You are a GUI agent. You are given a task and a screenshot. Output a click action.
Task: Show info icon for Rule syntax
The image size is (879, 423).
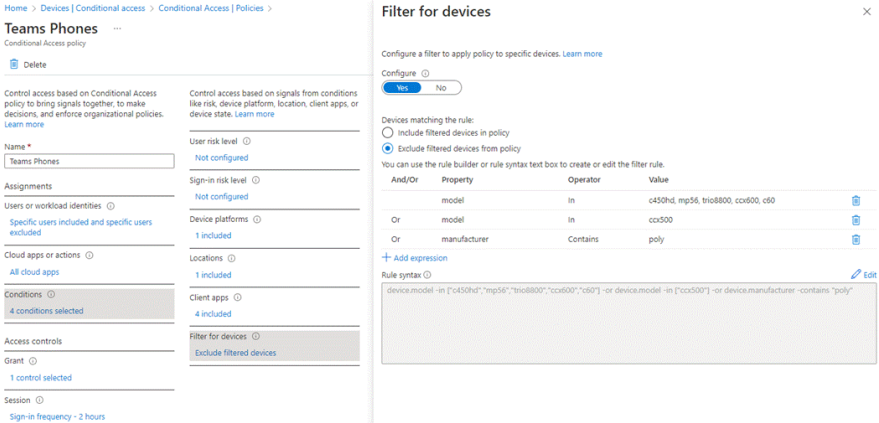click(x=427, y=274)
